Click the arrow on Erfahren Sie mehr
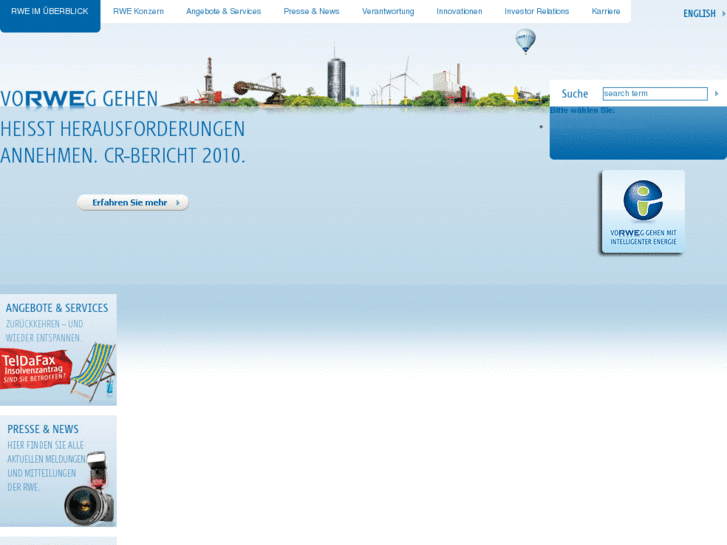 point(178,203)
